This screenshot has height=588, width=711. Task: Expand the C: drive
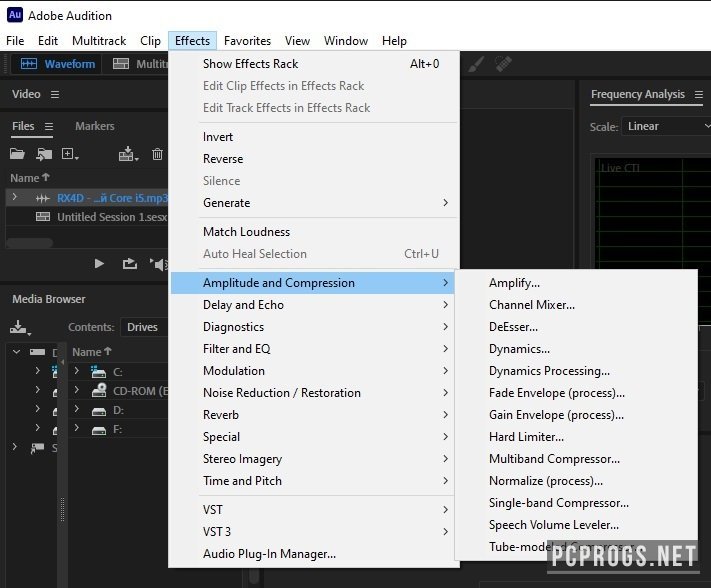(x=77, y=371)
